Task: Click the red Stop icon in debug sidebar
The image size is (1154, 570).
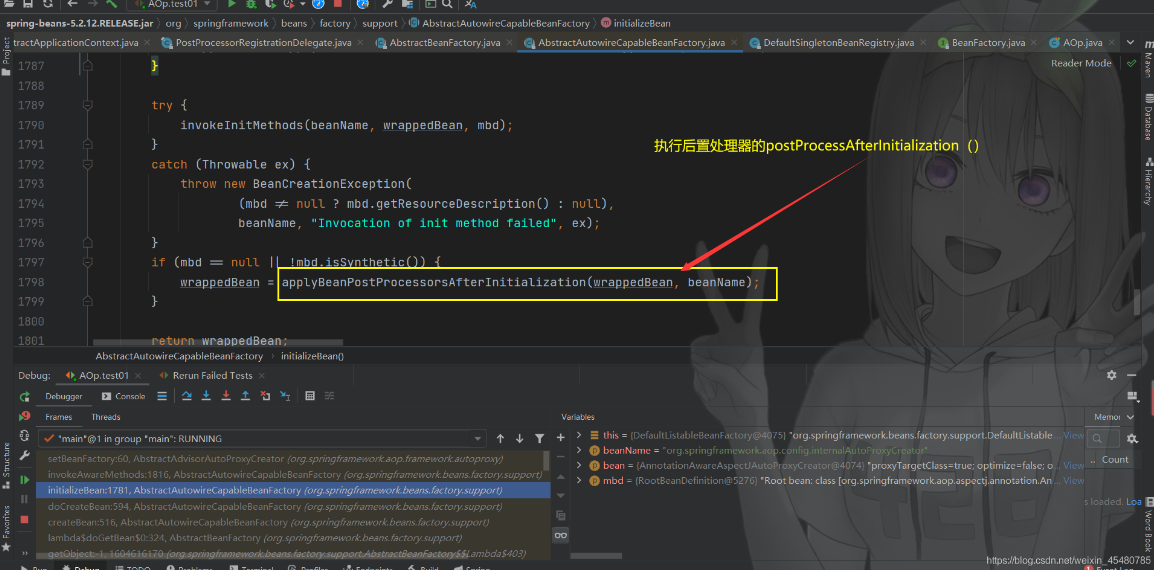Action: (24, 519)
